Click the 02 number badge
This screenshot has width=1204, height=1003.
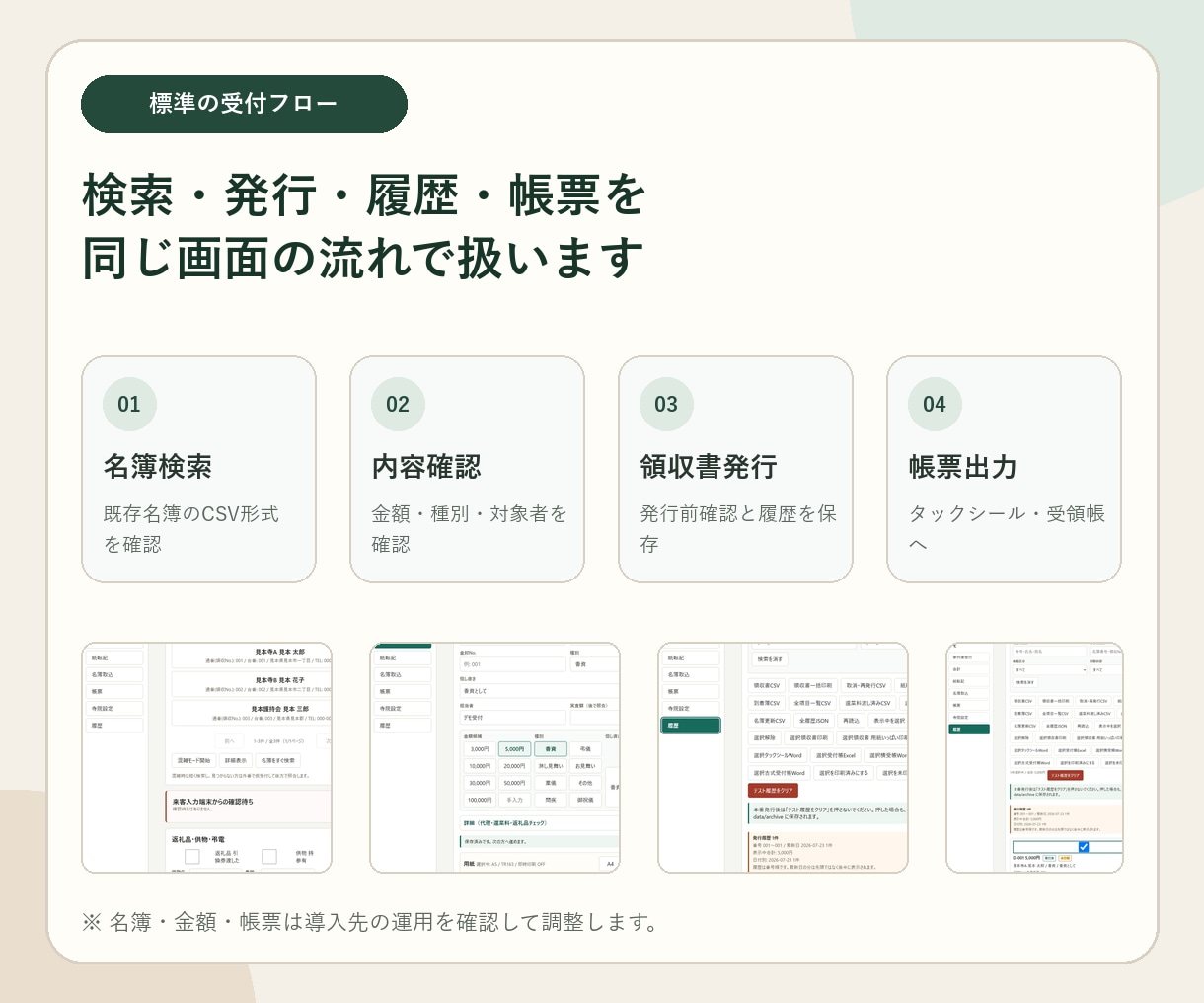click(x=398, y=404)
